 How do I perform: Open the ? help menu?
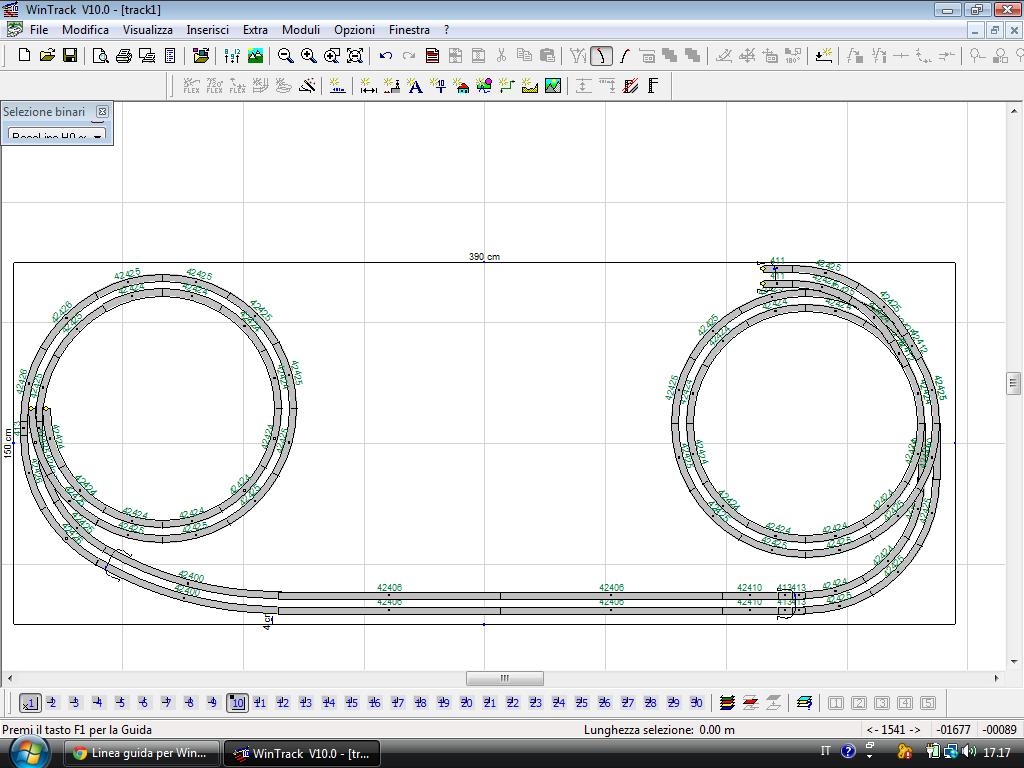click(x=447, y=29)
